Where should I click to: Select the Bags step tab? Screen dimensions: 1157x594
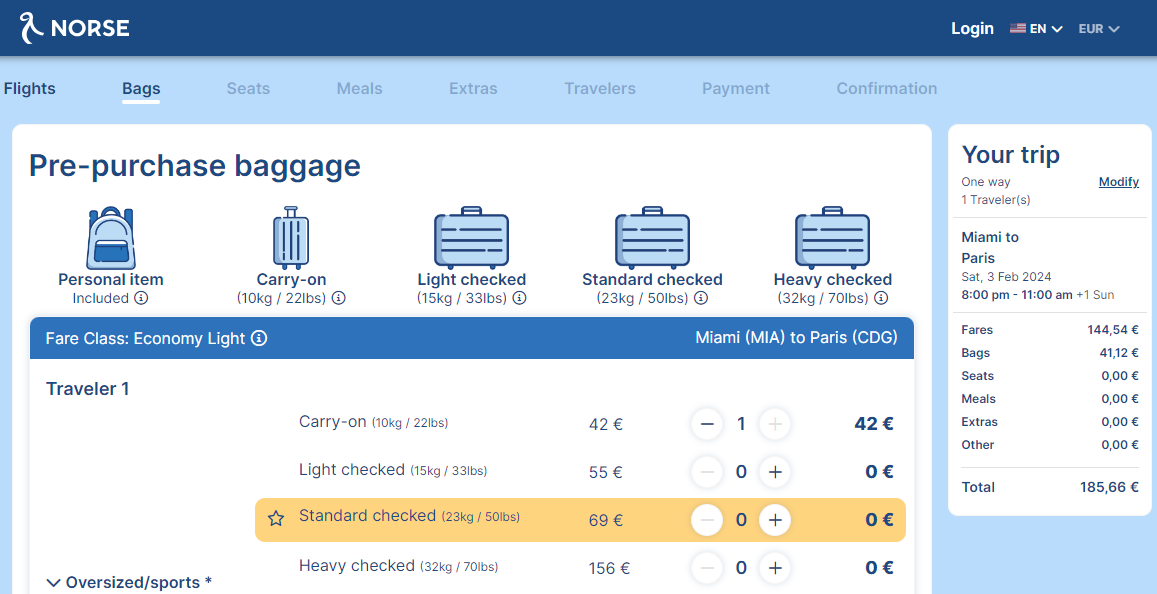[x=141, y=89]
